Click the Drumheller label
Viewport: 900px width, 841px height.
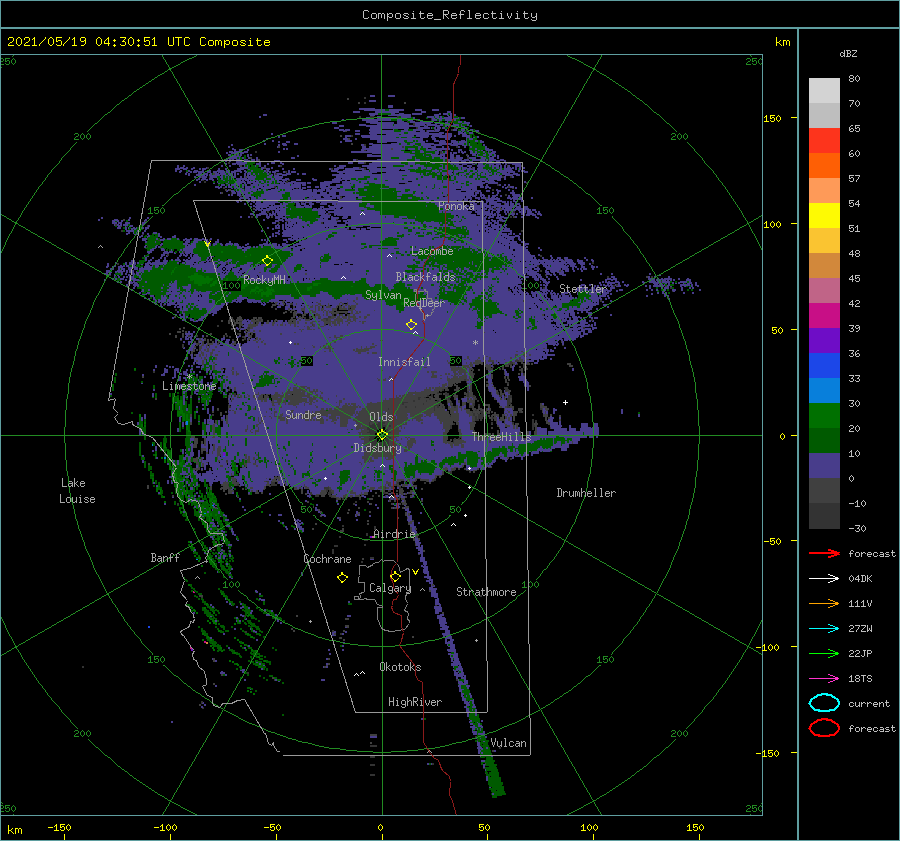click(586, 493)
